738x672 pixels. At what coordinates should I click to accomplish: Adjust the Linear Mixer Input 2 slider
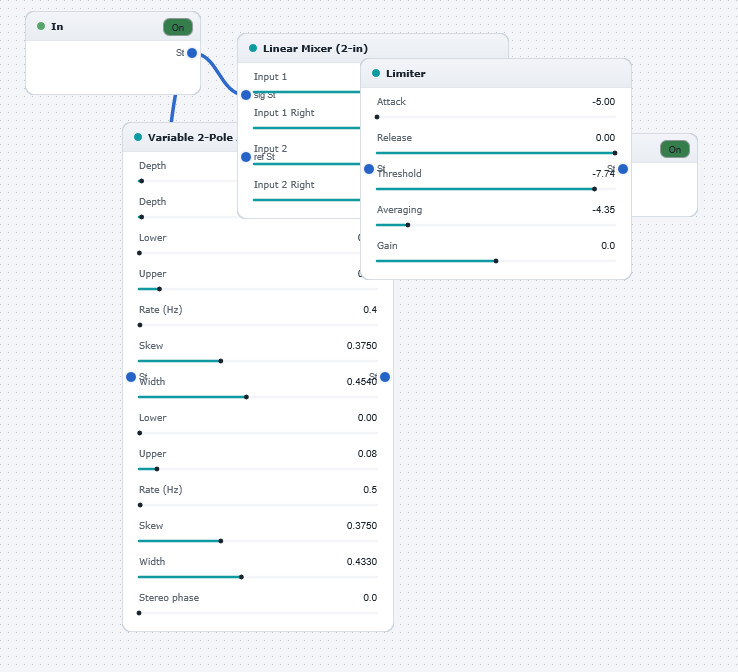tap(306, 164)
